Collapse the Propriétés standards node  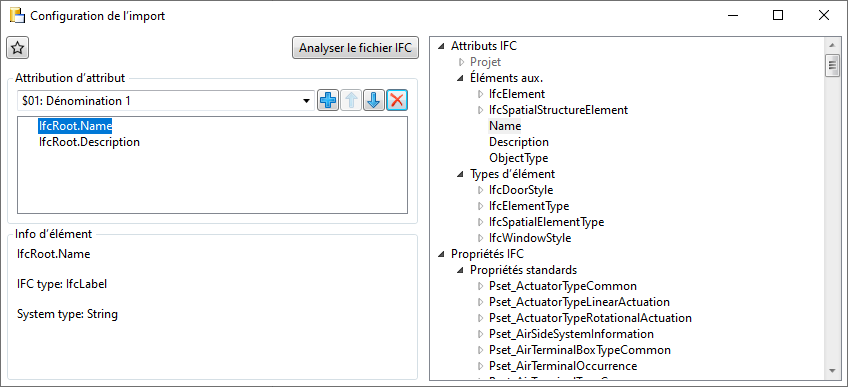(x=460, y=270)
